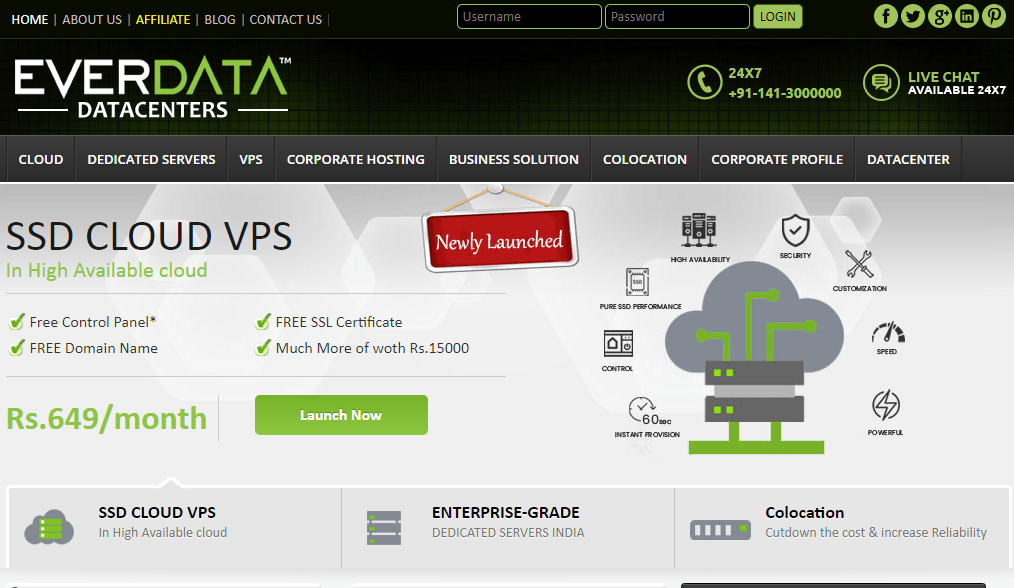The width and height of the screenshot is (1014, 588).
Task: Open the CORPORATE PROFILE menu
Action: tap(777, 159)
